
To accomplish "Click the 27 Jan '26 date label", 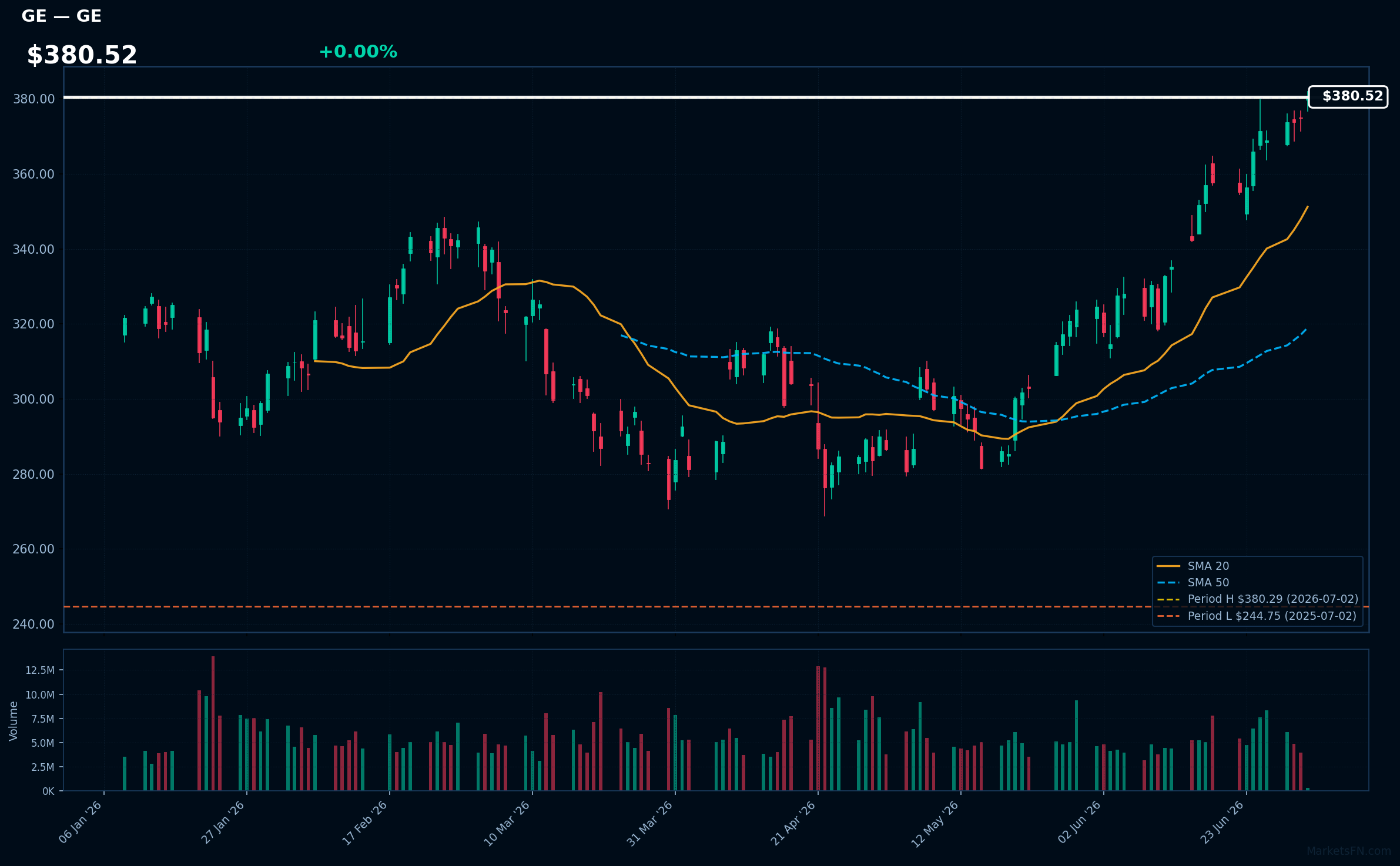I will pyautogui.click(x=223, y=823).
